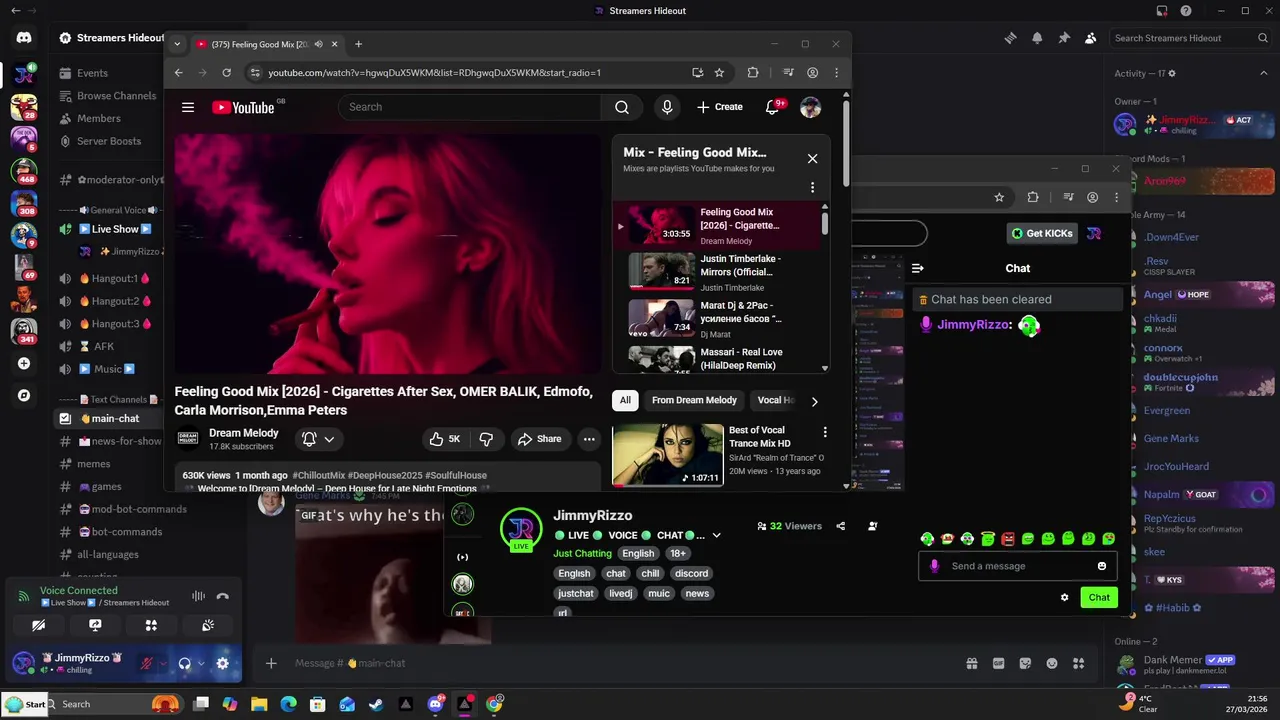Open the main-chat text channel
Screen dimensions: 1280x720
[x=108, y=419]
